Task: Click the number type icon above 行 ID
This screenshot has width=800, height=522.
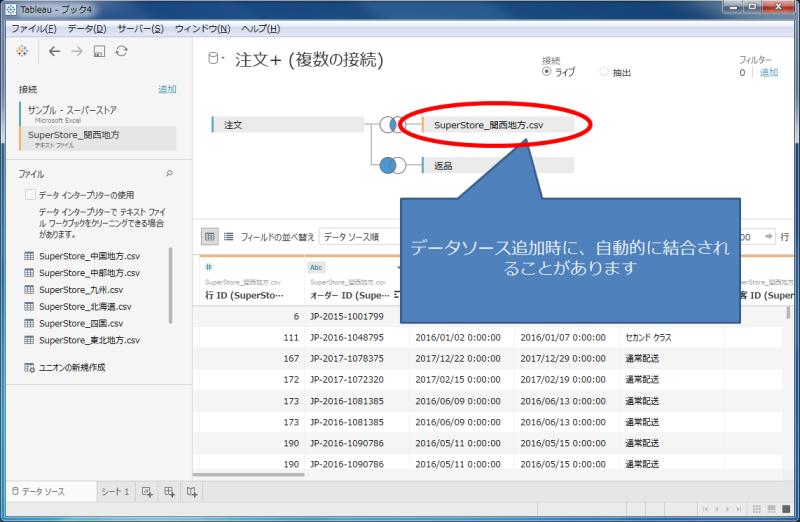Action: 209,267
